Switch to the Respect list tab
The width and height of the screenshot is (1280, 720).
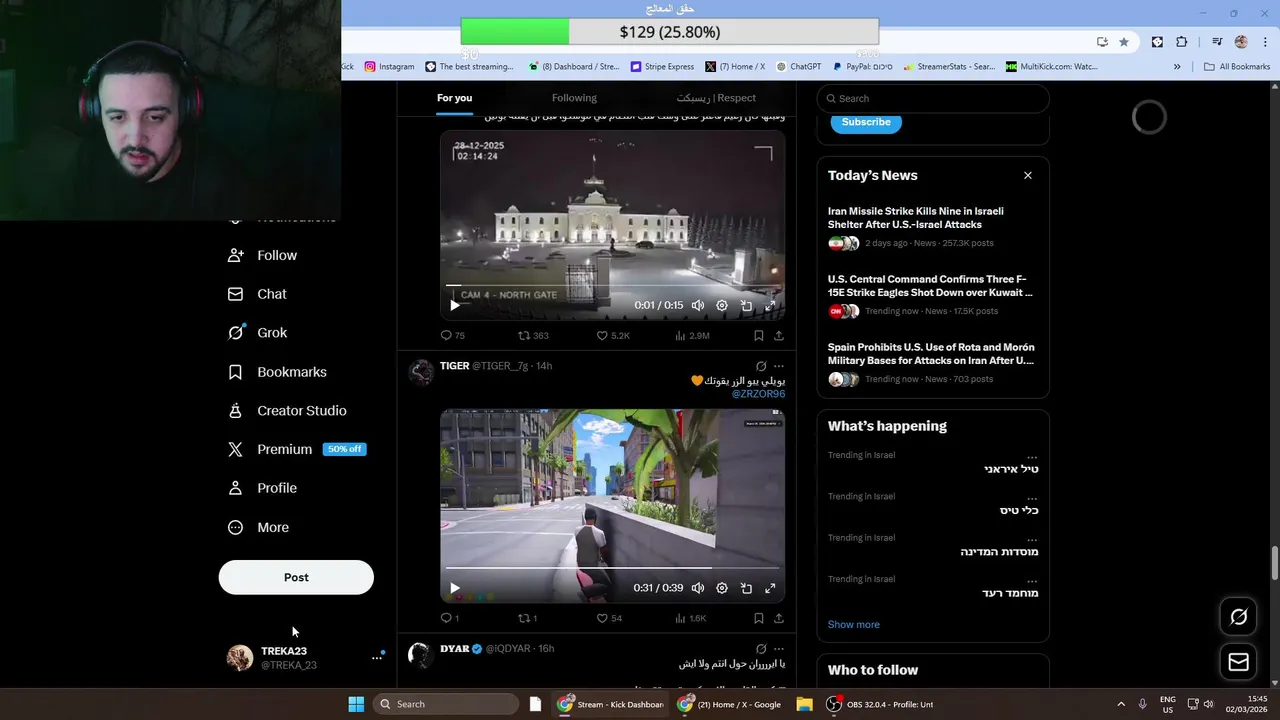[716, 98]
